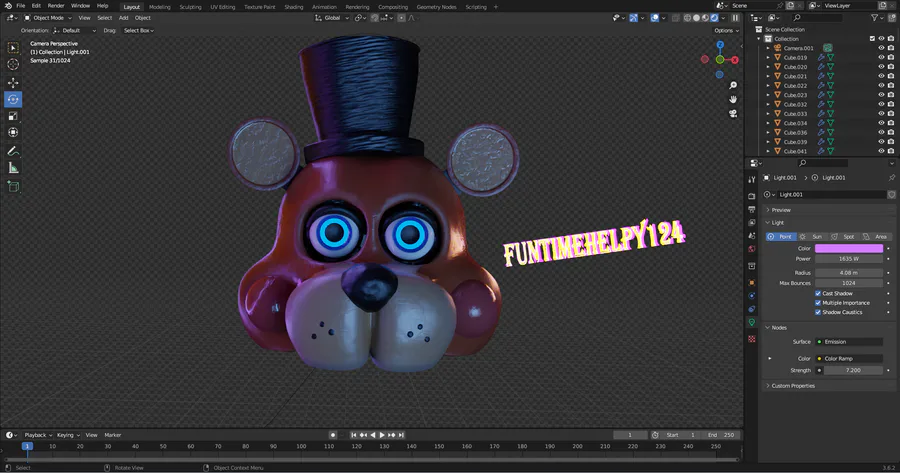Pause the viewport render preview
The image size is (900, 473).
coord(735,18)
